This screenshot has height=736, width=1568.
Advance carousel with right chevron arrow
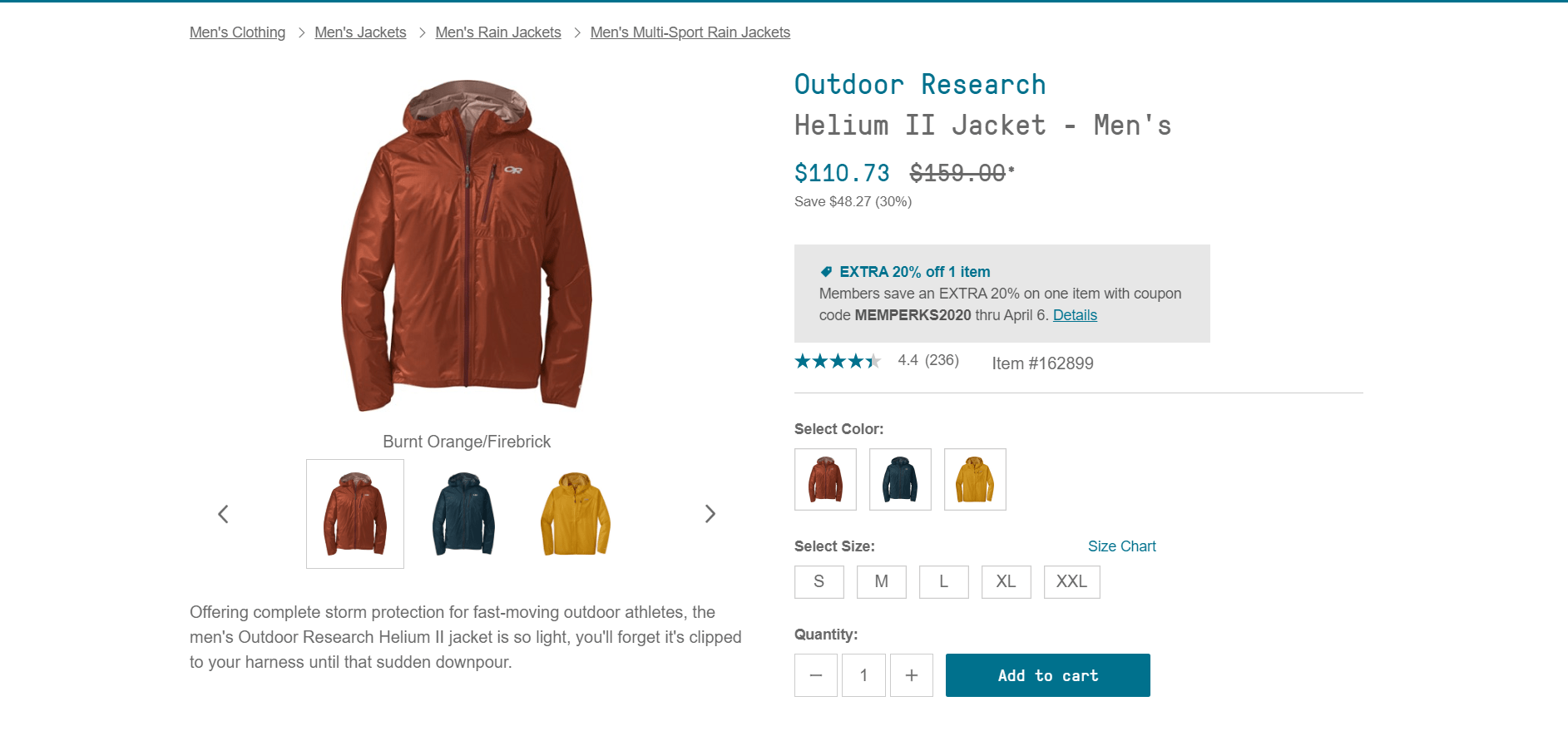(710, 514)
